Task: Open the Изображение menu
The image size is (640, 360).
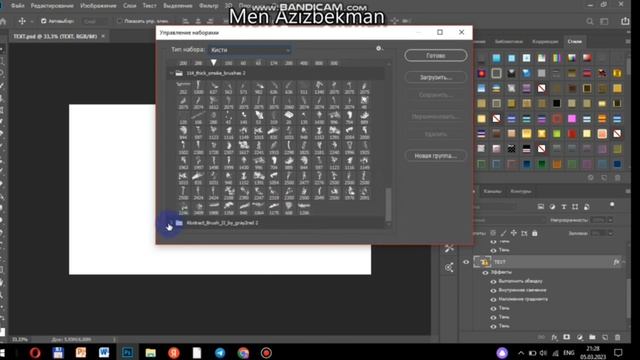Action: pos(98,6)
